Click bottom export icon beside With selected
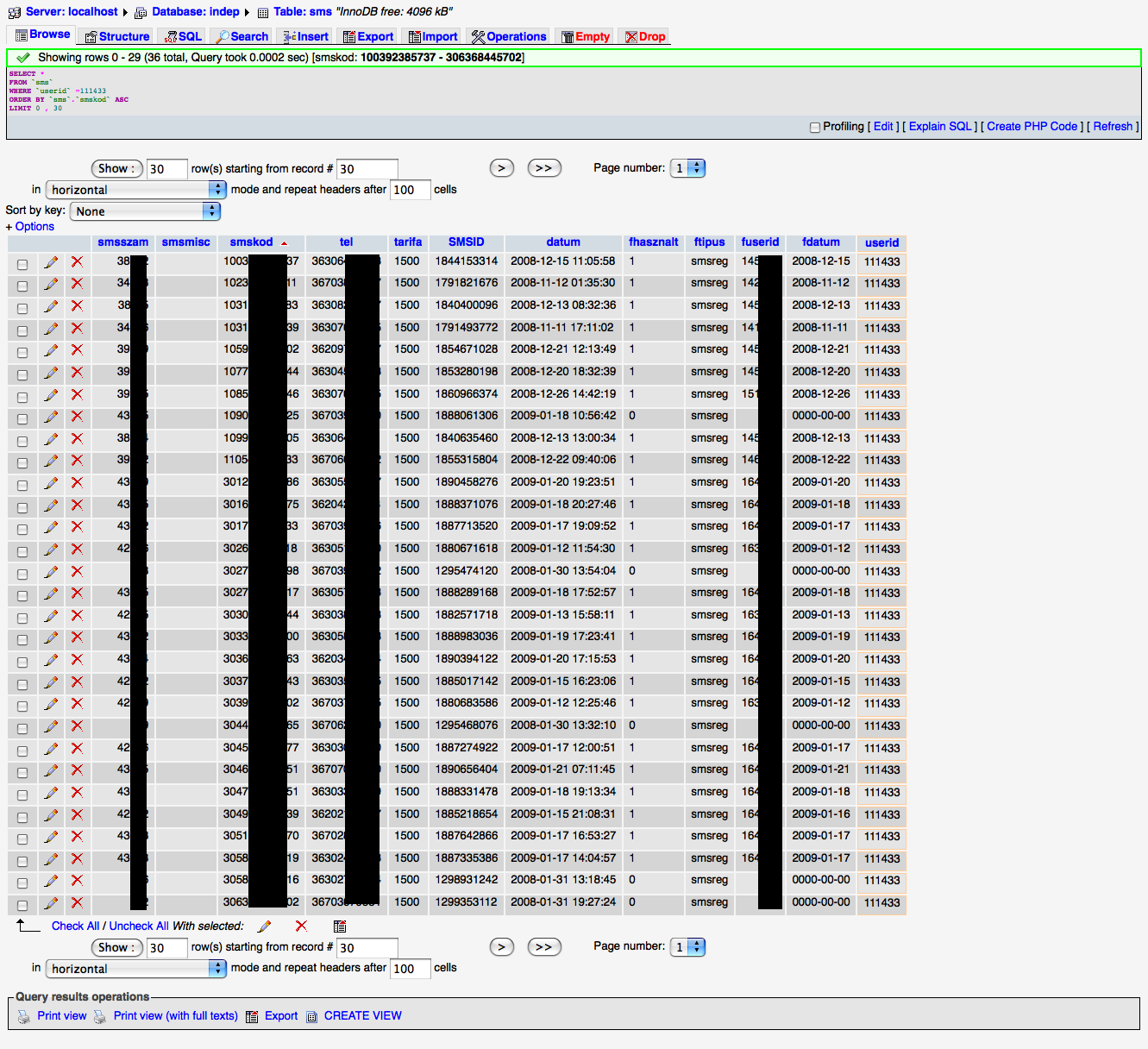The width and height of the screenshot is (1148, 1049). tap(340, 926)
